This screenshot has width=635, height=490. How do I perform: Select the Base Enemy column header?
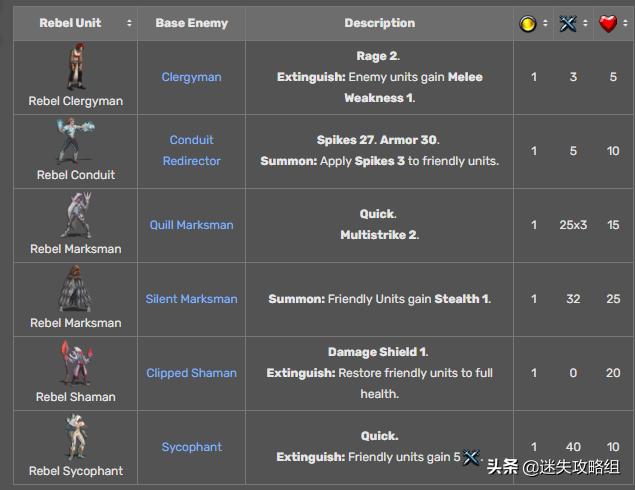tap(192, 23)
